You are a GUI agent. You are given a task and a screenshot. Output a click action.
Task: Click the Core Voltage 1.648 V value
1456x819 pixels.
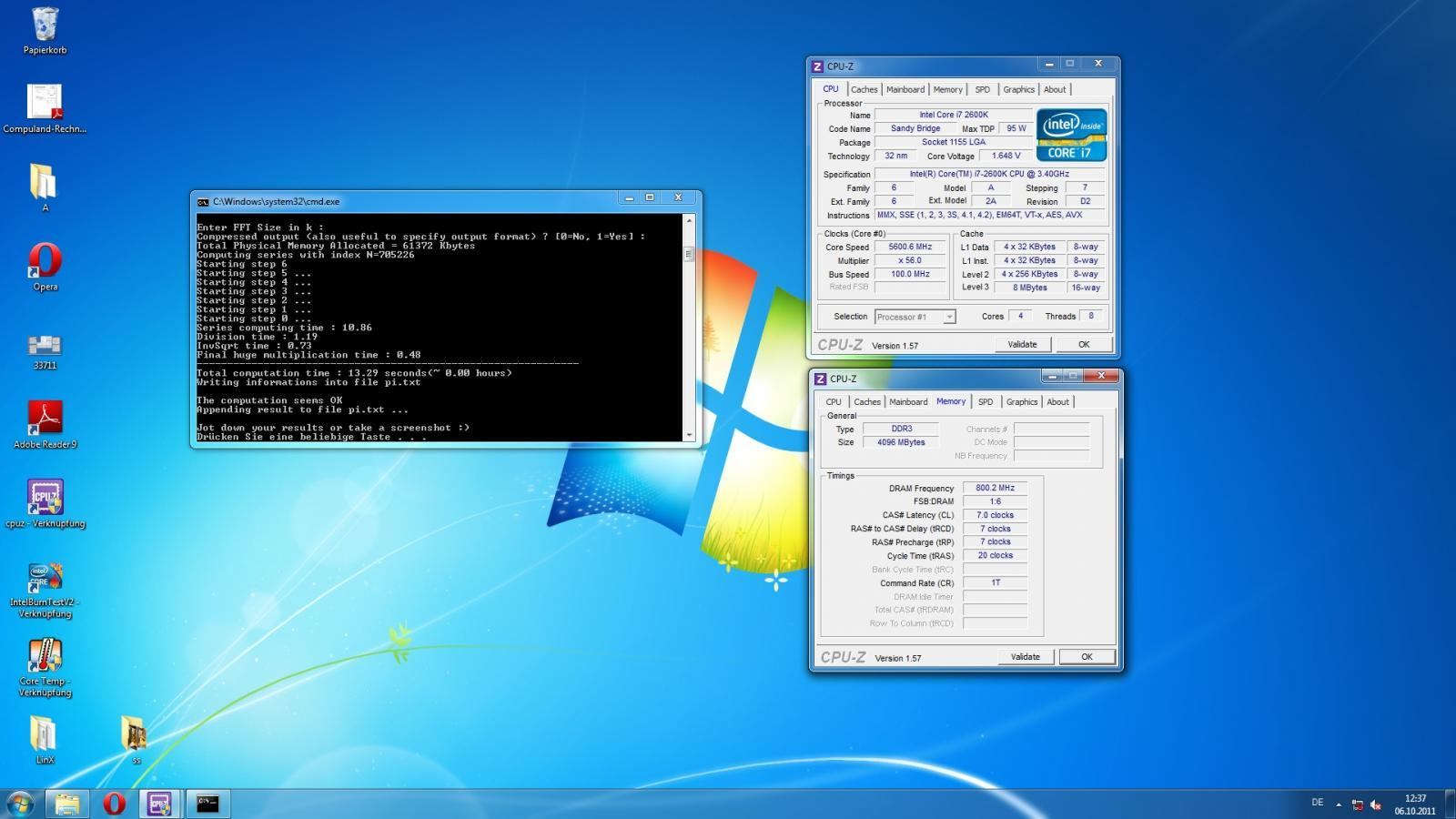[1006, 156]
